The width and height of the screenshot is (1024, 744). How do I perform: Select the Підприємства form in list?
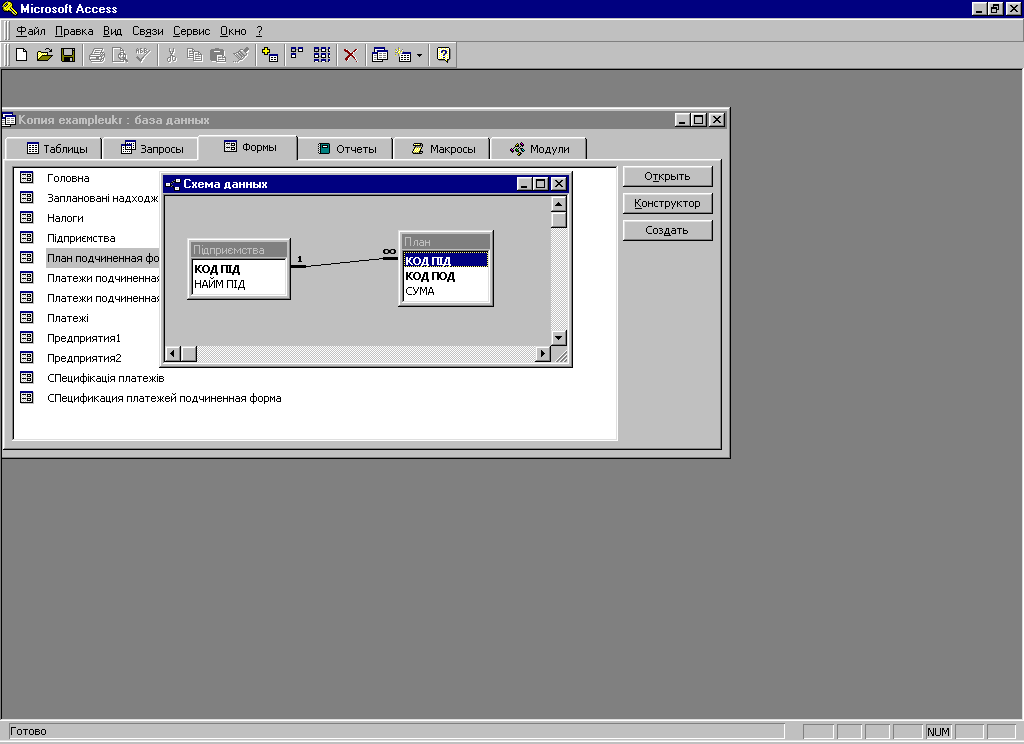click(81, 238)
